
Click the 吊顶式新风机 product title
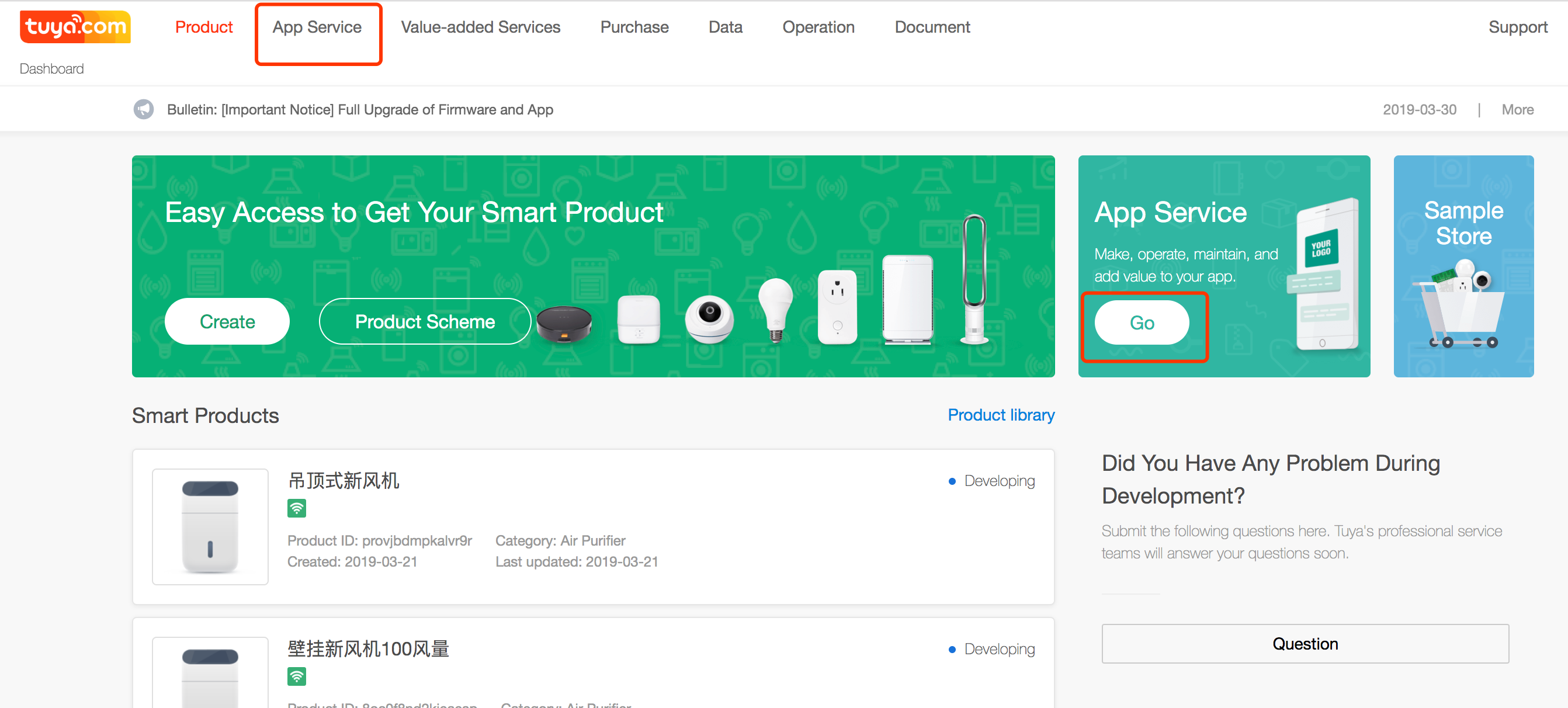click(x=344, y=480)
